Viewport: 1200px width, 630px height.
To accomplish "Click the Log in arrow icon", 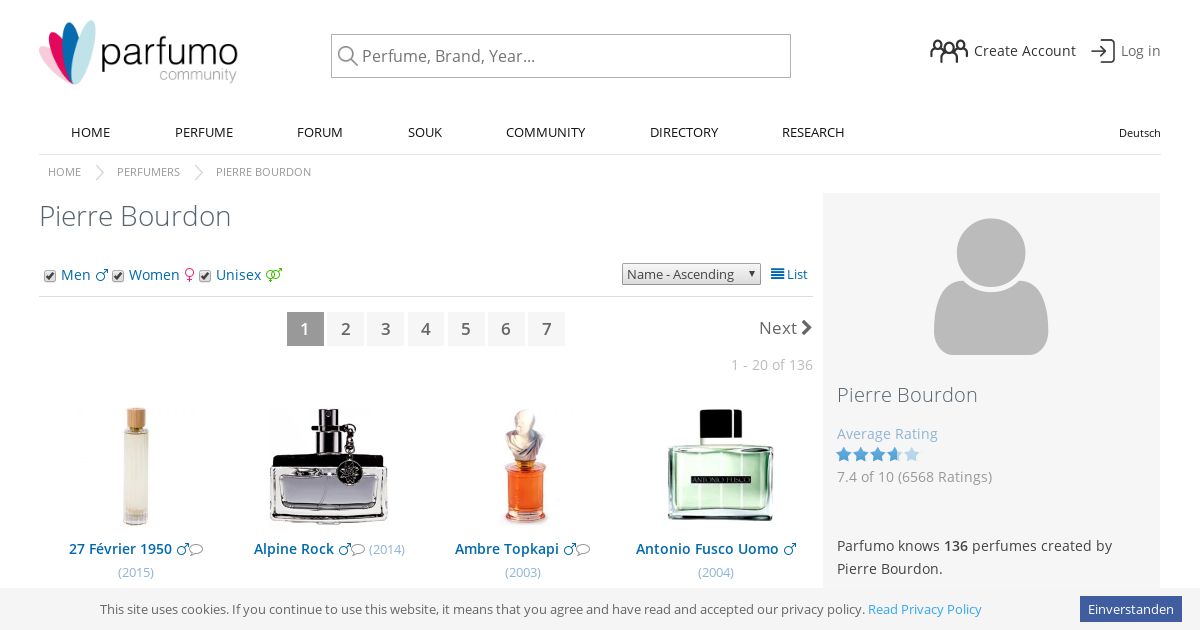I will tap(1102, 51).
